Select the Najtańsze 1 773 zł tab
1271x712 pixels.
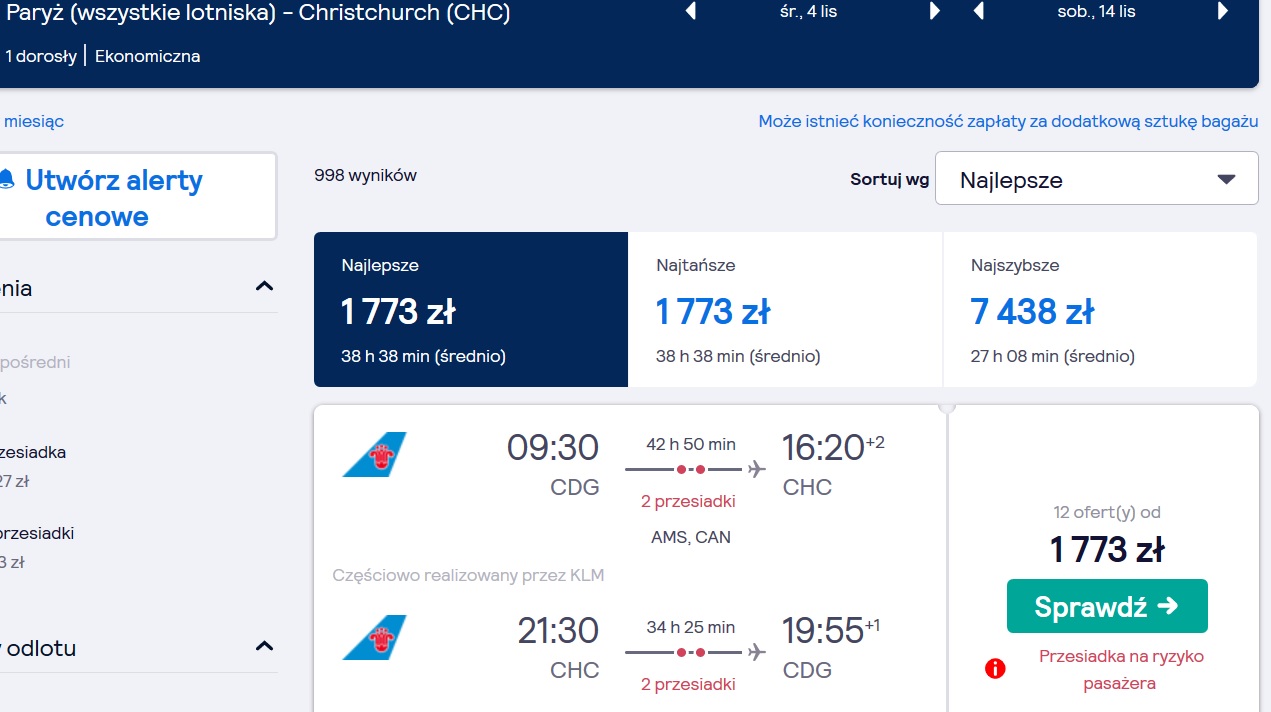coord(785,310)
